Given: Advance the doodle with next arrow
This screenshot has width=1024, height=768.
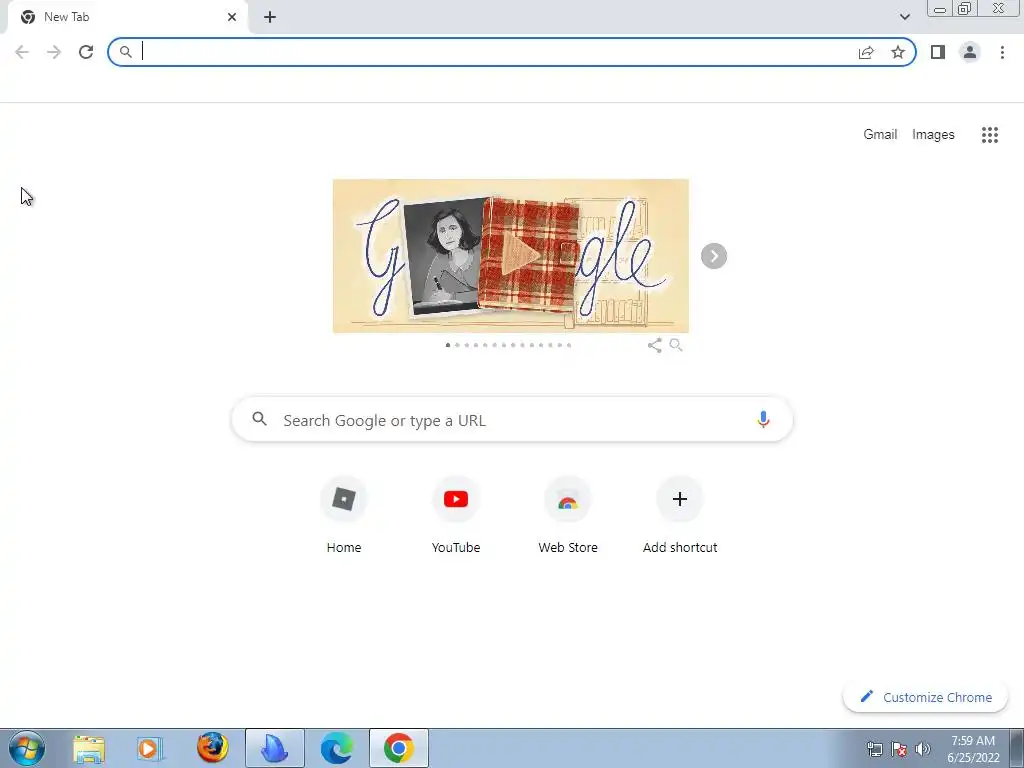Looking at the screenshot, I should tap(714, 256).
